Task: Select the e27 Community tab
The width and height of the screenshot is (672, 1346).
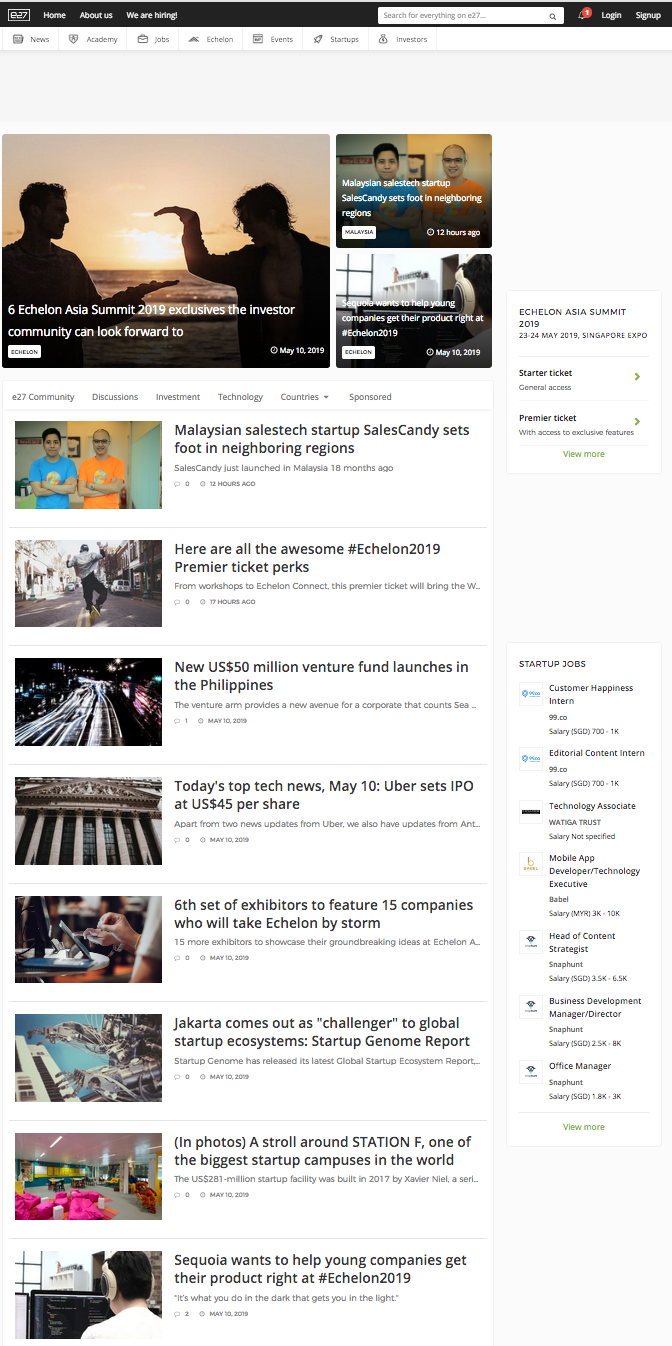Action: pyautogui.click(x=43, y=397)
